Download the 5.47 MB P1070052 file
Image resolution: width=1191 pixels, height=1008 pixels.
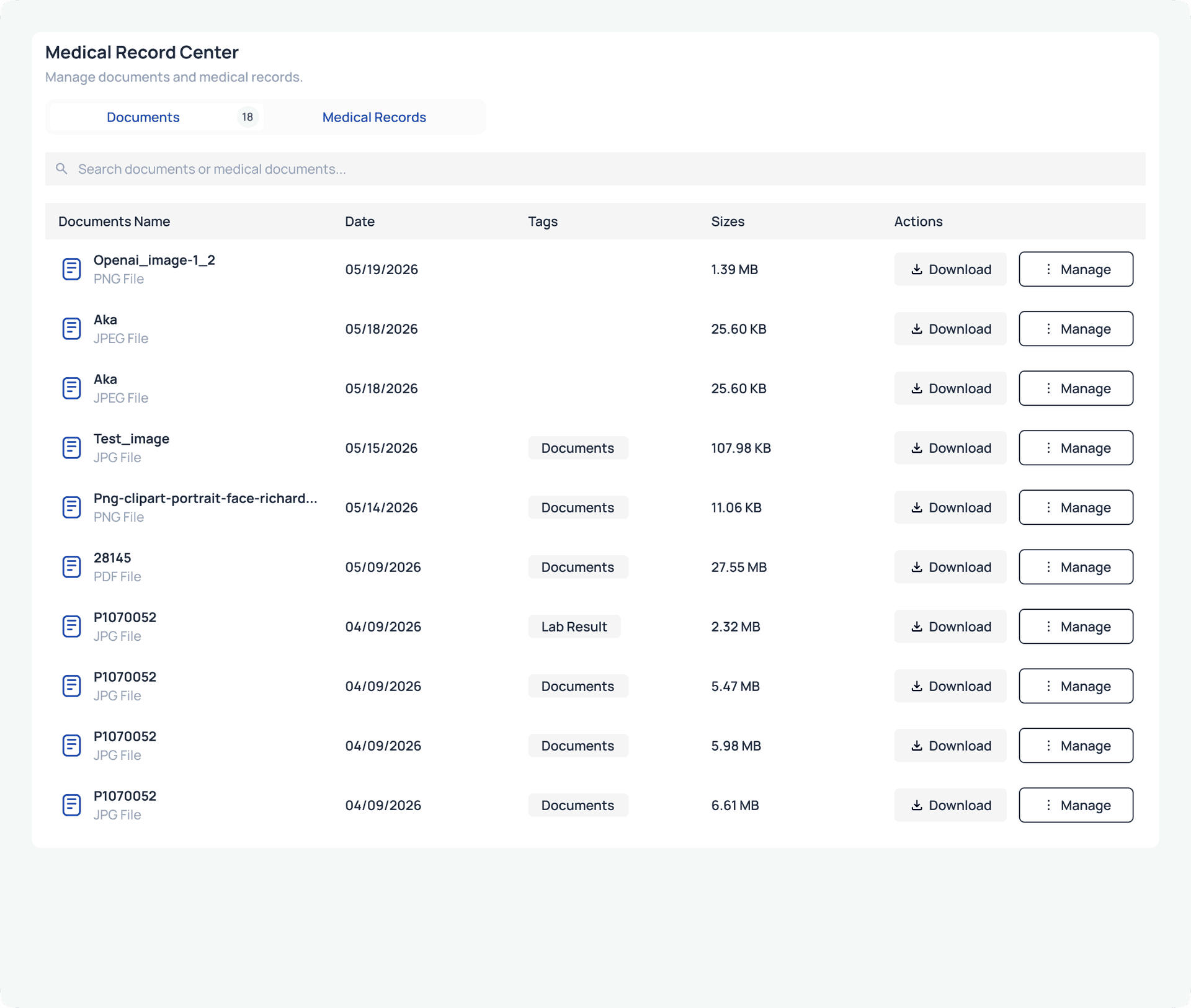click(x=950, y=686)
